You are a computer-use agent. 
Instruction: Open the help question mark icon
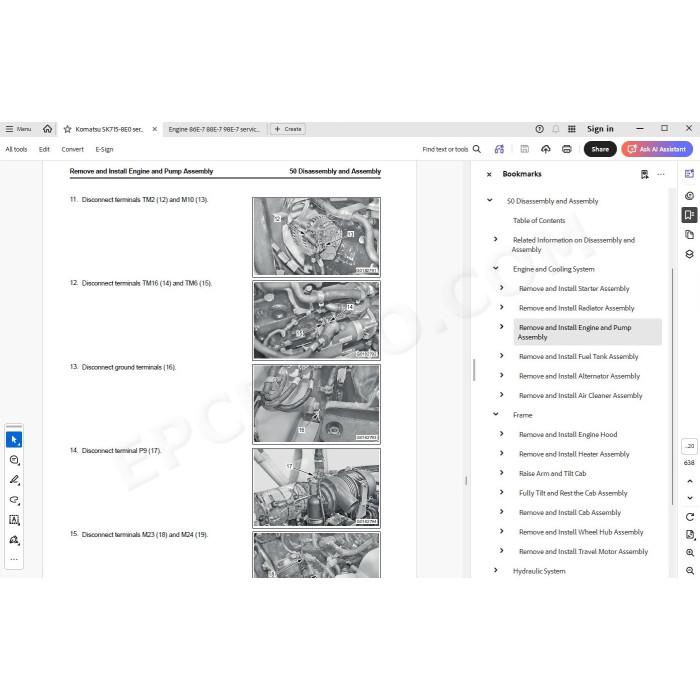[539, 129]
